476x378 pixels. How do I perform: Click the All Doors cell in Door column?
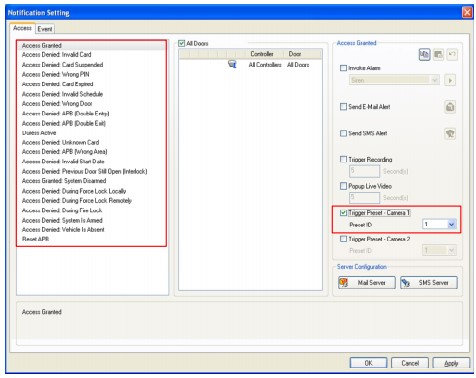(x=298, y=65)
